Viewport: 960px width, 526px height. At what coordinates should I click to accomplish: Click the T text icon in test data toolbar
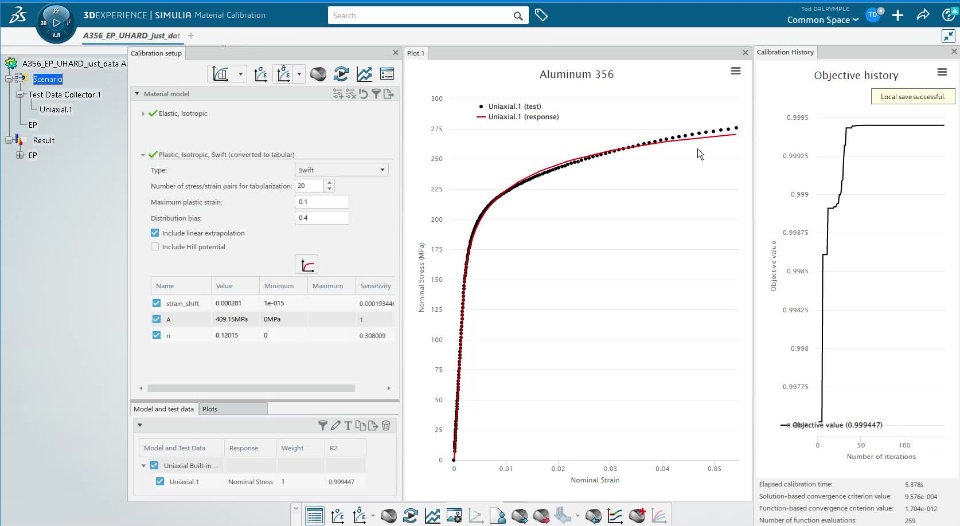point(348,425)
